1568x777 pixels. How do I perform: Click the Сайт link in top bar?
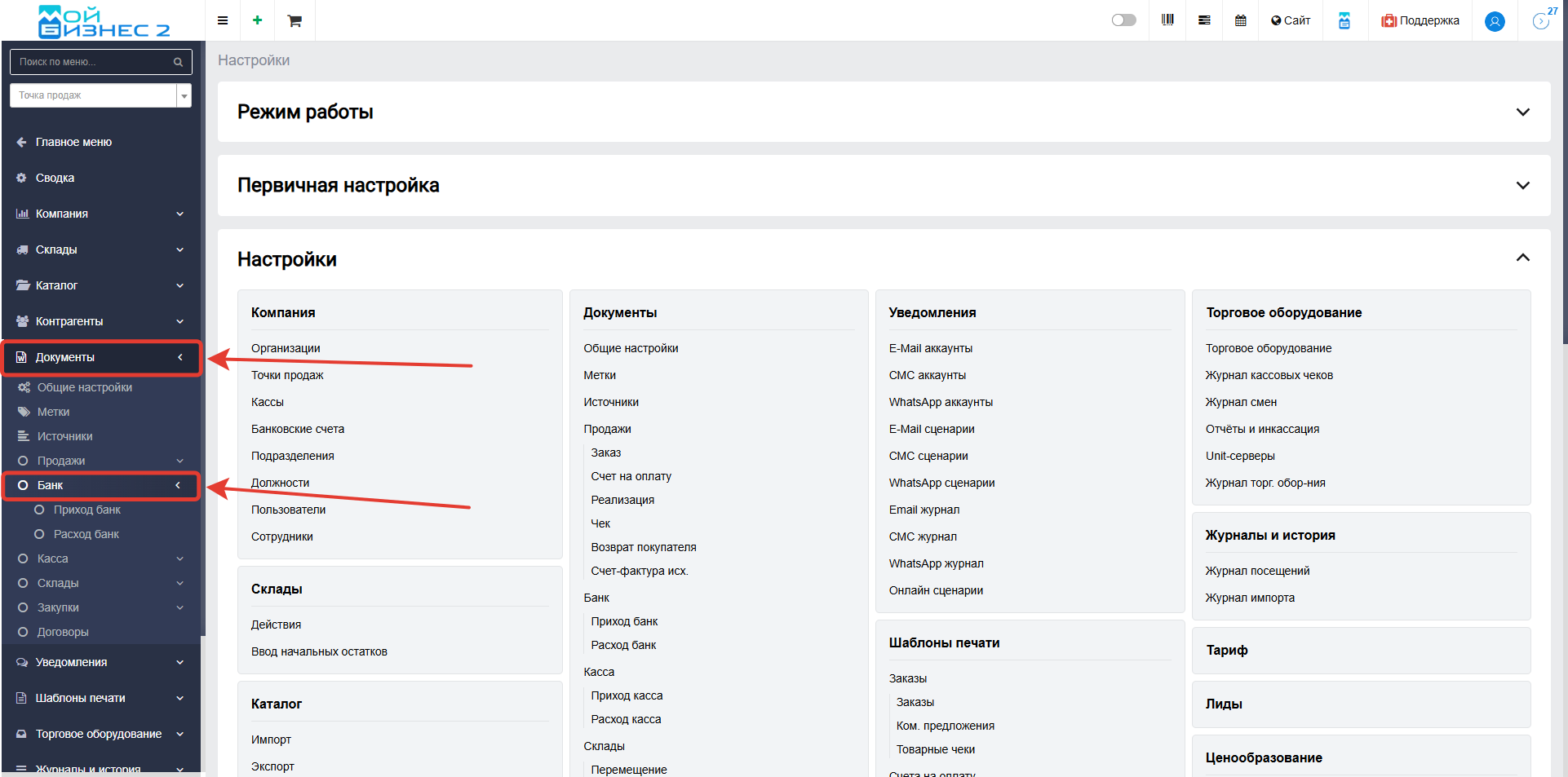1291,20
